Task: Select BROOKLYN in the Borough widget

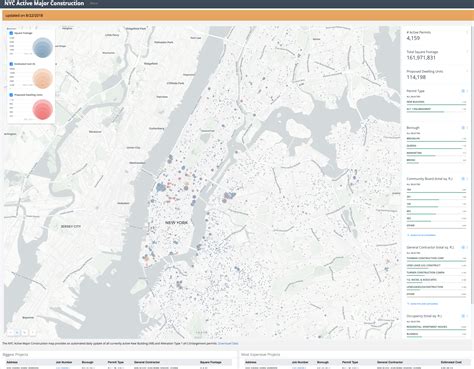Action: [x=436, y=139]
